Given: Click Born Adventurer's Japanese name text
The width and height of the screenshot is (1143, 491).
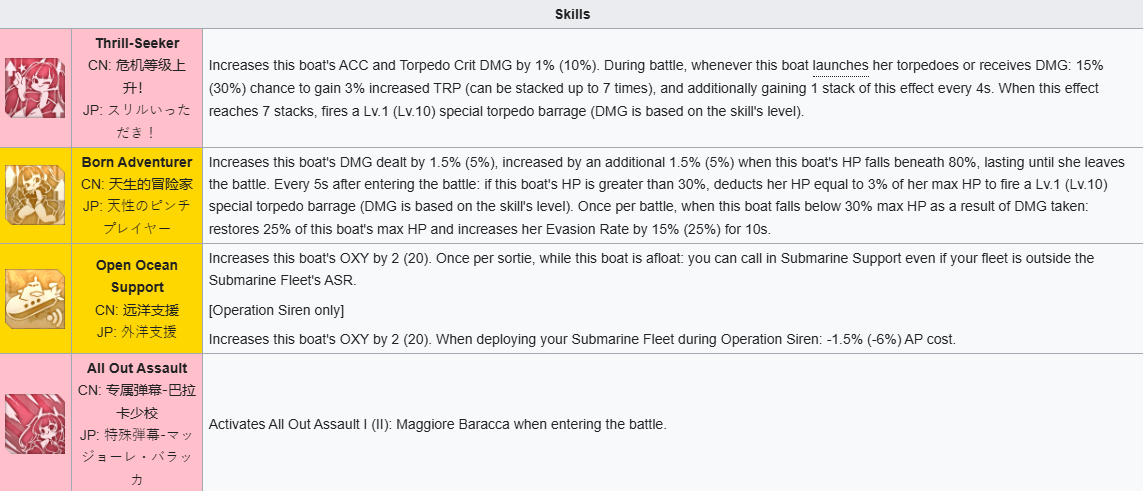Looking at the screenshot, I should pyautogui.click(x=137, y=215).
